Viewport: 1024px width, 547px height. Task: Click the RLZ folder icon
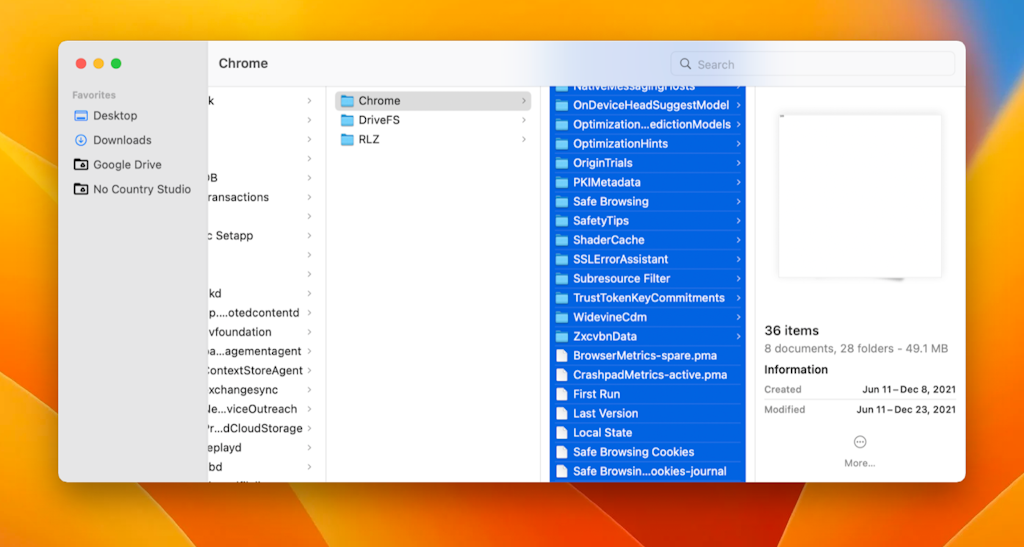click(x=347, y=140)
